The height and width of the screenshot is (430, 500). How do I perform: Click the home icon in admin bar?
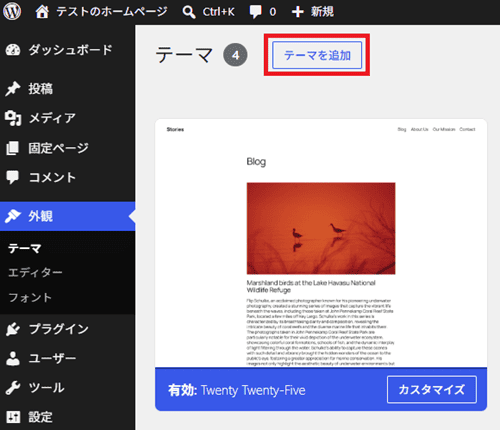click(42, 12)
